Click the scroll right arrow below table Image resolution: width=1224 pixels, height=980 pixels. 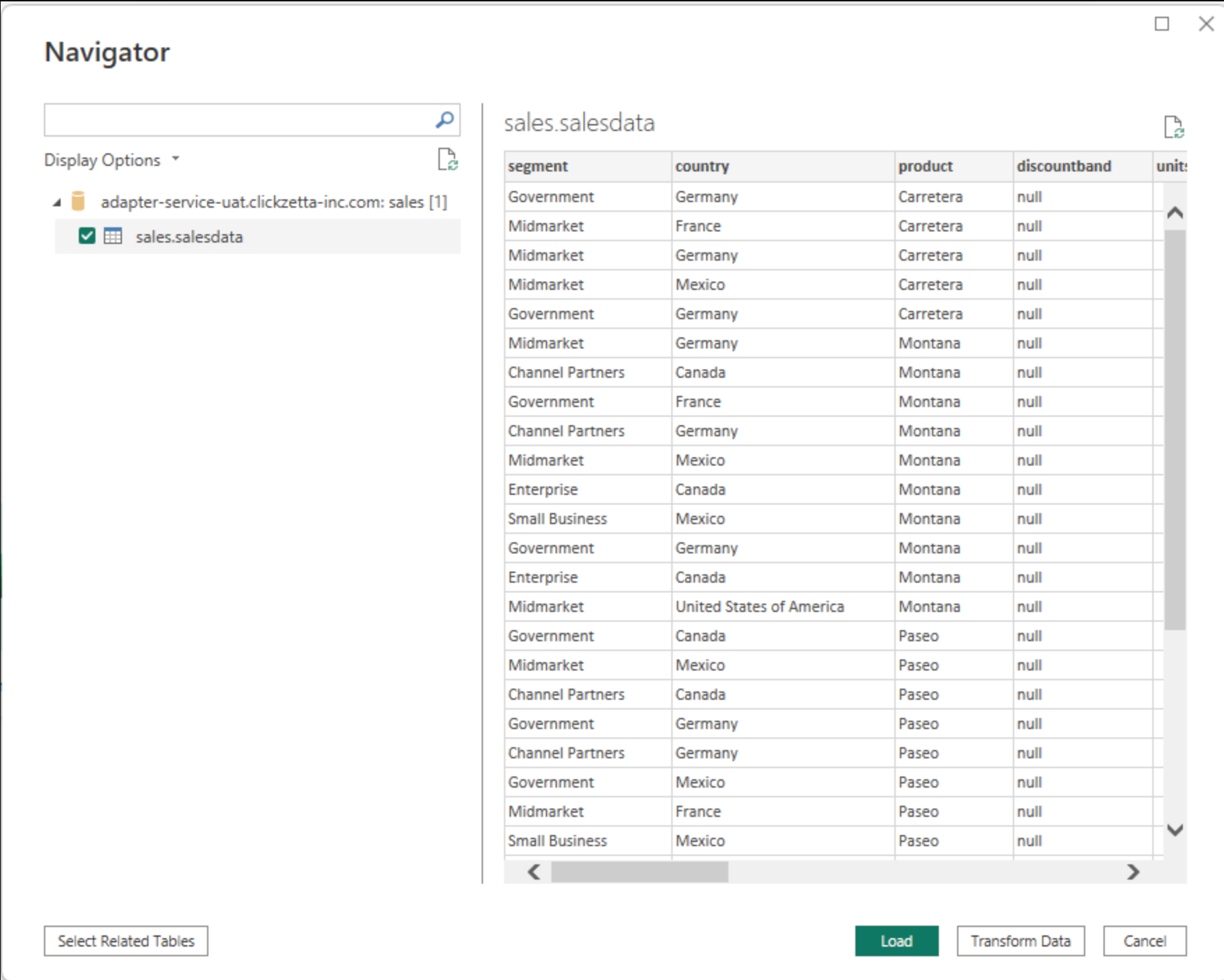[1133, 872]
